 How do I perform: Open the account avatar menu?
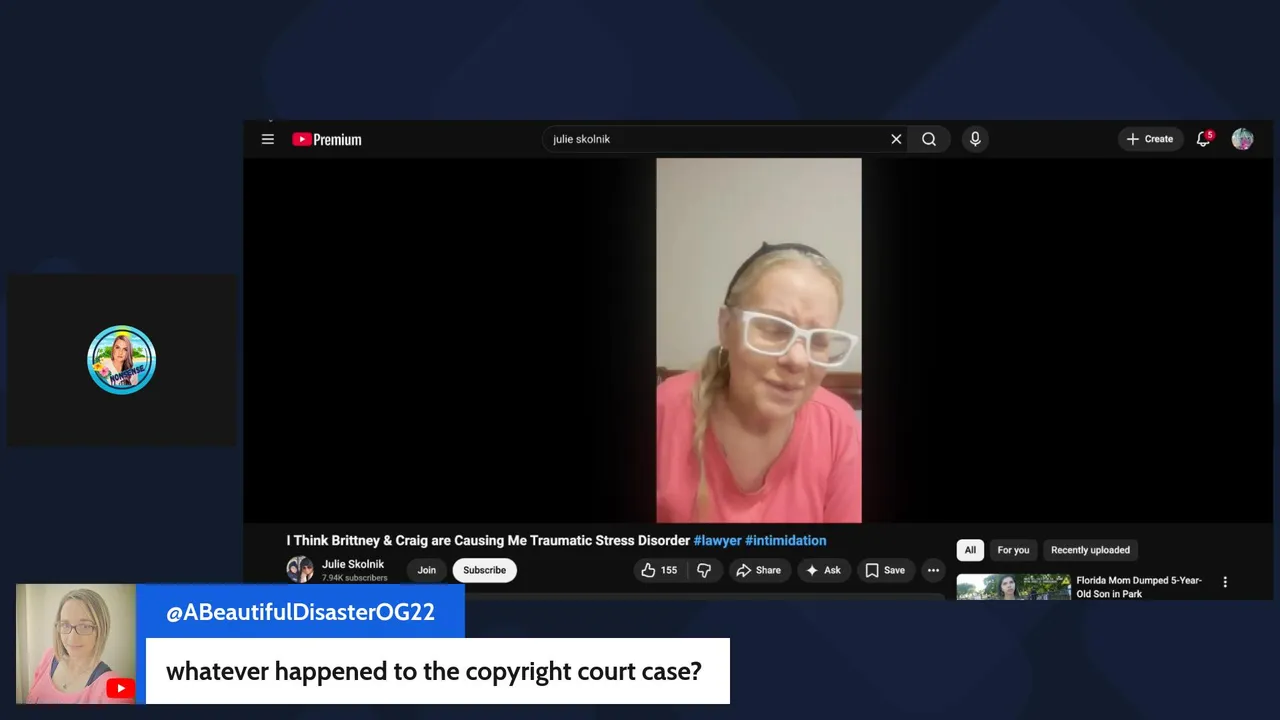(1242, 139)
